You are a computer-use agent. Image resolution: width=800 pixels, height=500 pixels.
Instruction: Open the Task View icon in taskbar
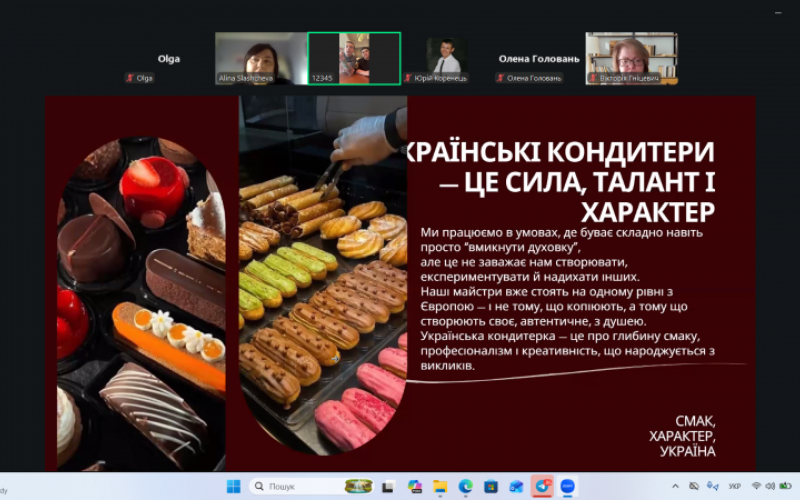click(388, 486)
